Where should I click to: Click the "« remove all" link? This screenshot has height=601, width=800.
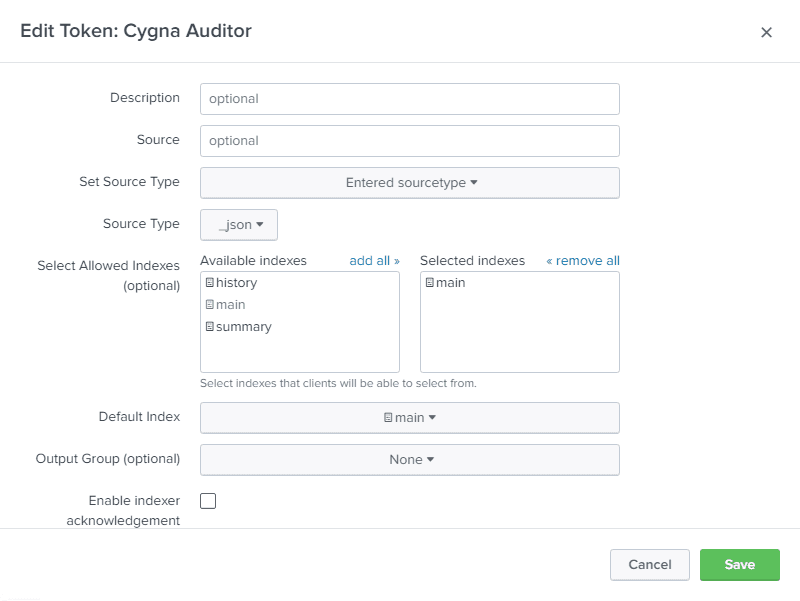point(582,260)
